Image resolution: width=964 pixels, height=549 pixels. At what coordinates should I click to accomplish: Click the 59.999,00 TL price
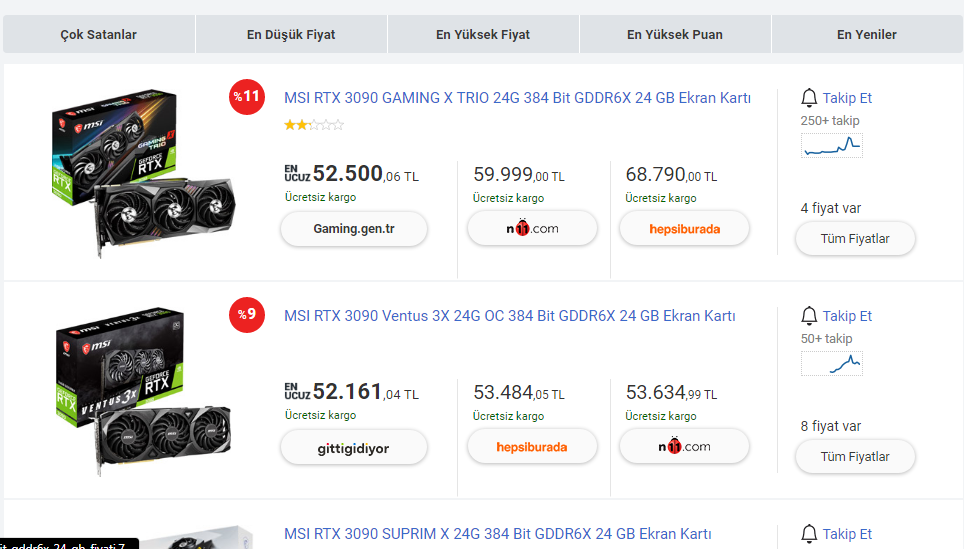519,175
